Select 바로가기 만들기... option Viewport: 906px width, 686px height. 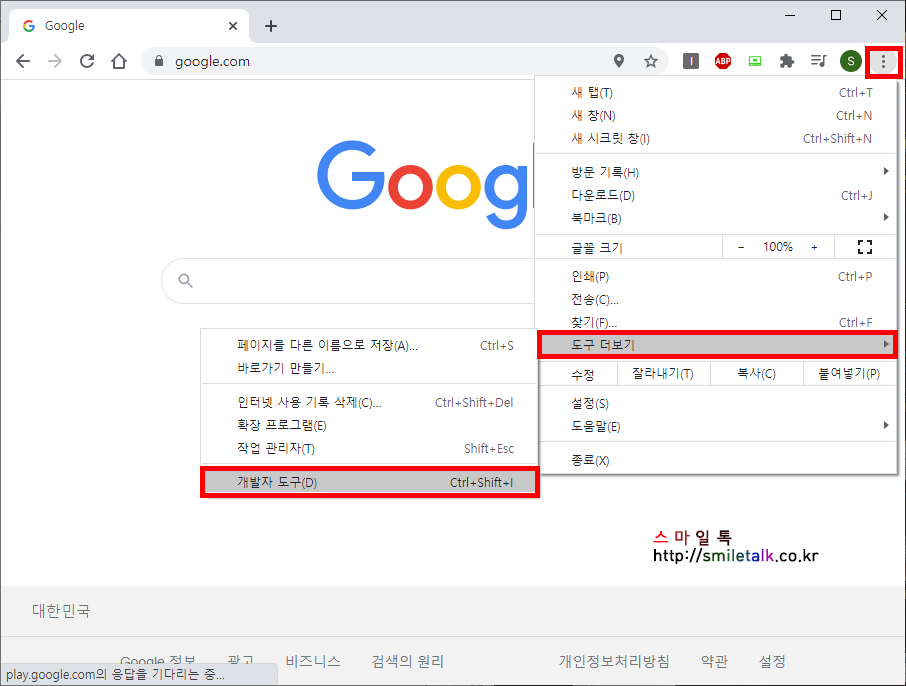369,369
